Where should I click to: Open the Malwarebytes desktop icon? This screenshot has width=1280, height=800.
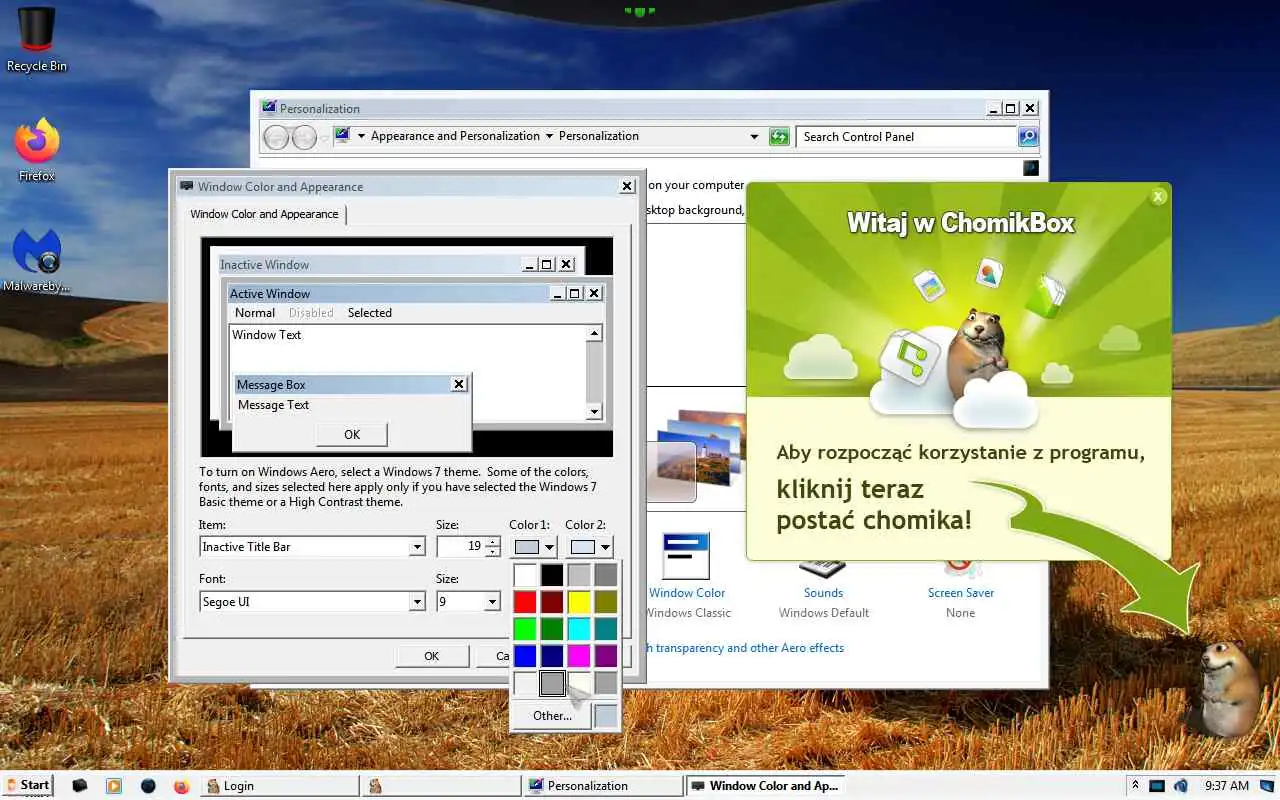[x=37, y=260]
